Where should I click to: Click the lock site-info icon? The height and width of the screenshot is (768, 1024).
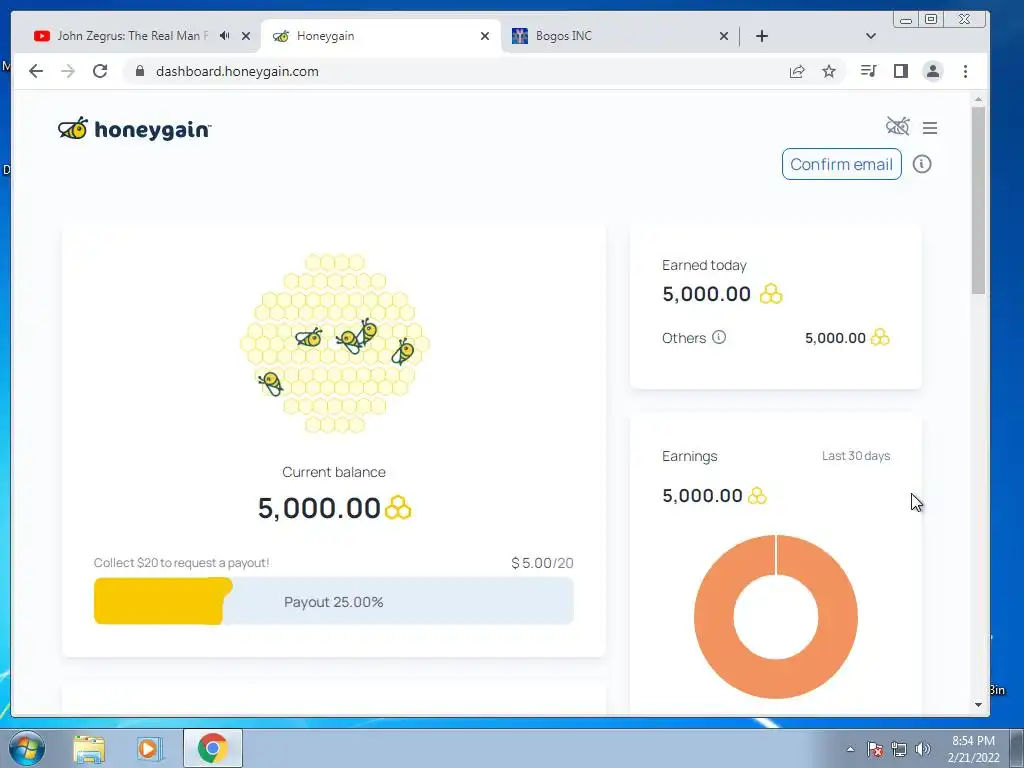pyautogui.click(x=139, y=71)
